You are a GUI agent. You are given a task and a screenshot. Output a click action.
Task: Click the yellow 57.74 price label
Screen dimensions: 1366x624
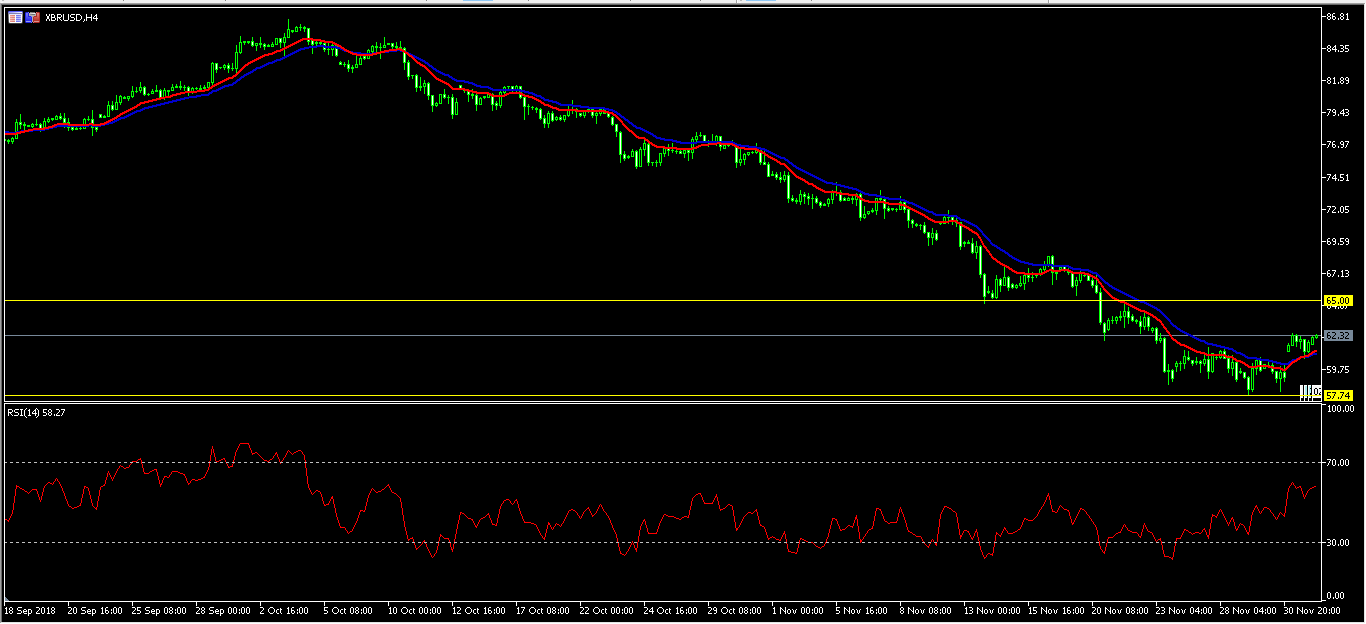pyautogui.click(x=1337, y=396)
